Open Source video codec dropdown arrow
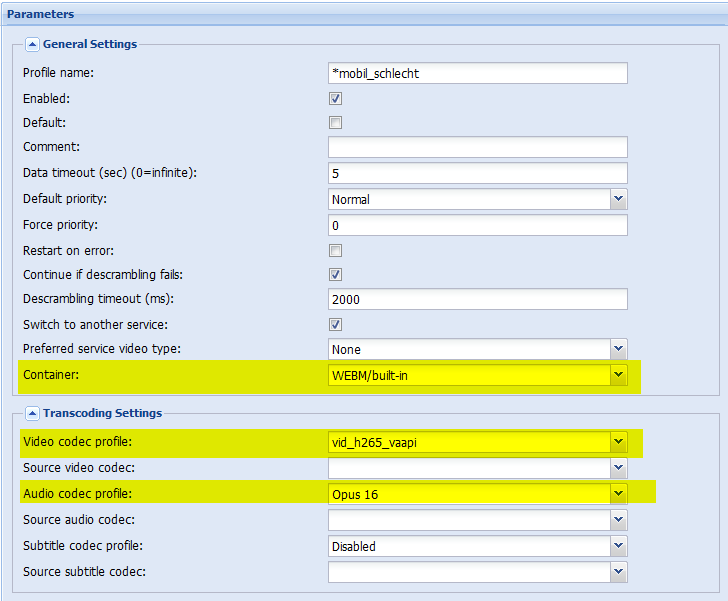This screenshot has height=601, width=728. pyautogui.click(x=618, y=468)
